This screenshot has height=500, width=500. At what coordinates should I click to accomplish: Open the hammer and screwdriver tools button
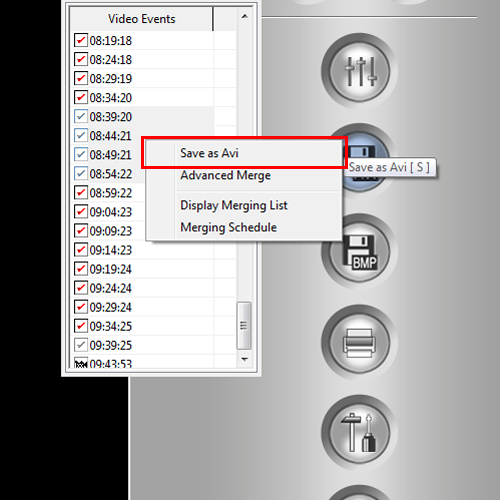[359, 433]
